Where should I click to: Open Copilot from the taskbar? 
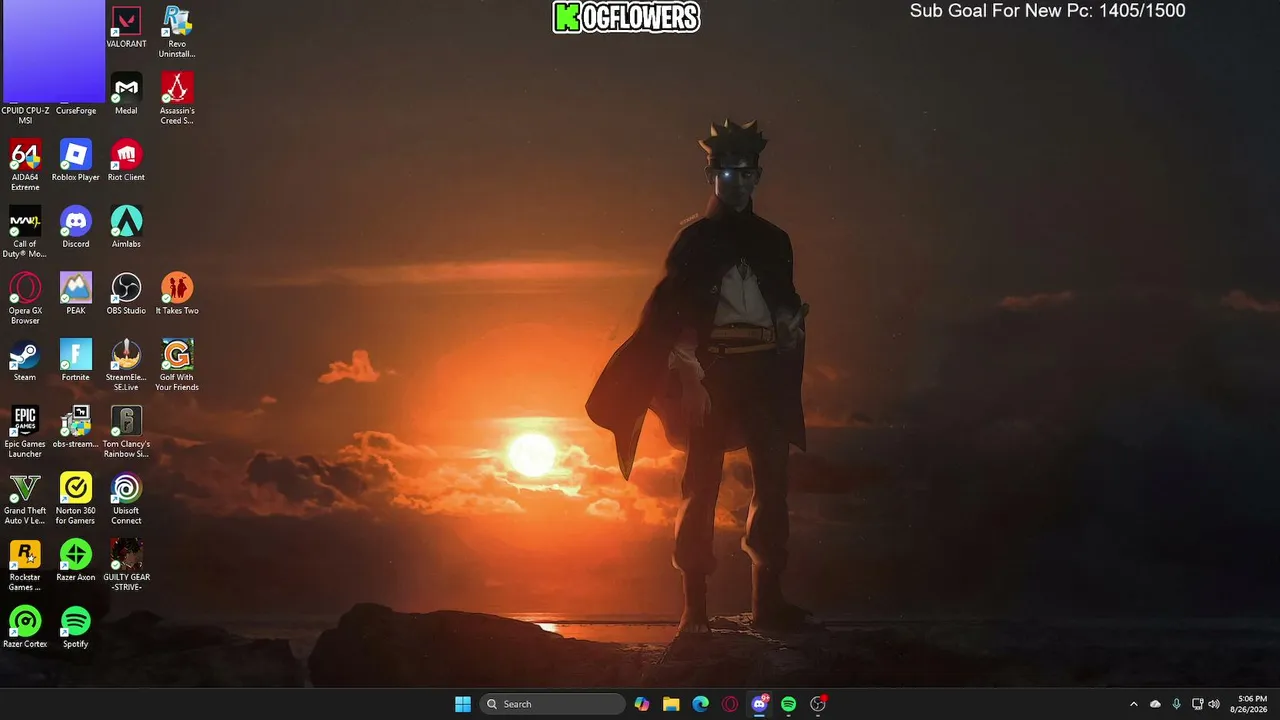point(642,704)
